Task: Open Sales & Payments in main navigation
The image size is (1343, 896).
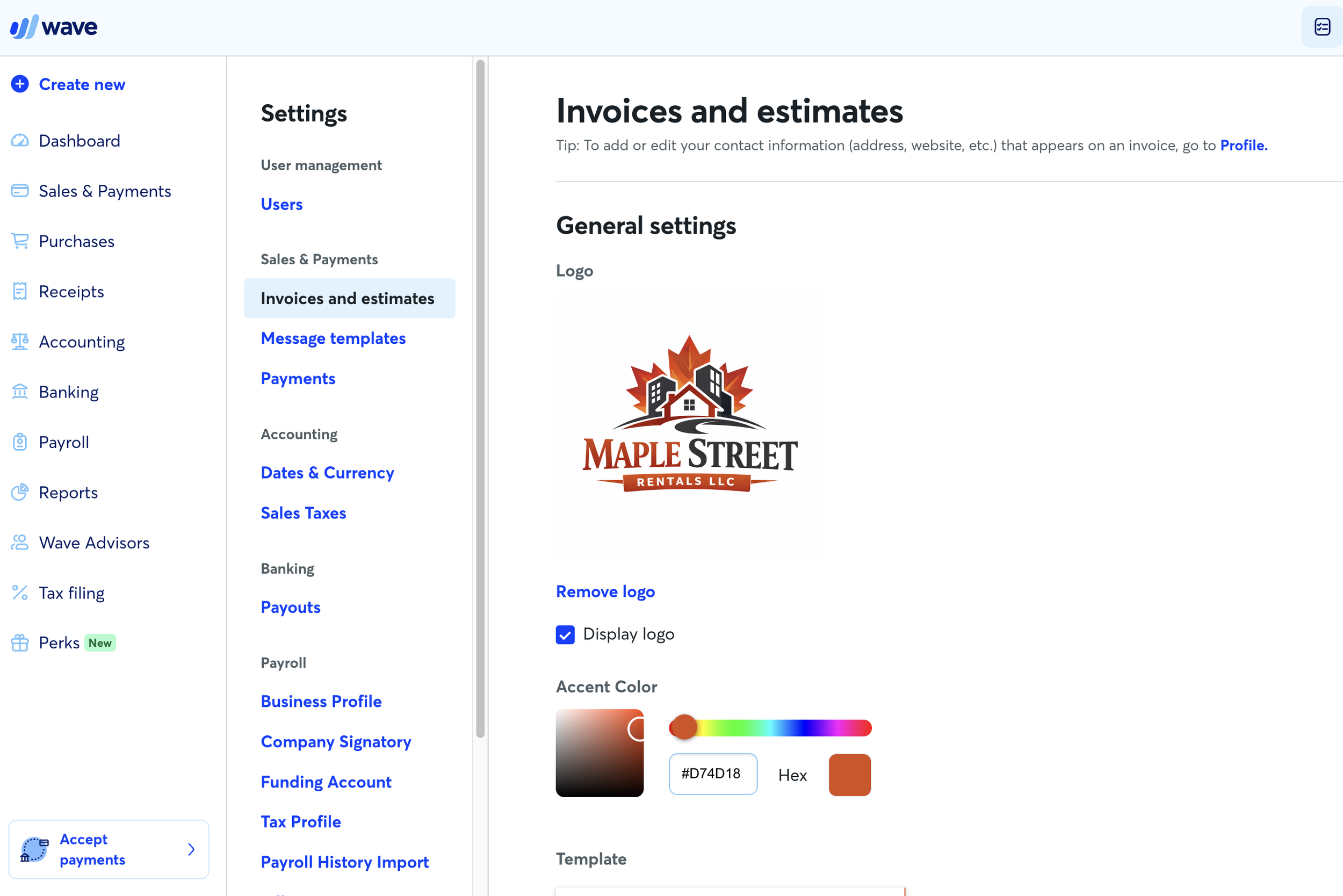Action: (105, 191)
